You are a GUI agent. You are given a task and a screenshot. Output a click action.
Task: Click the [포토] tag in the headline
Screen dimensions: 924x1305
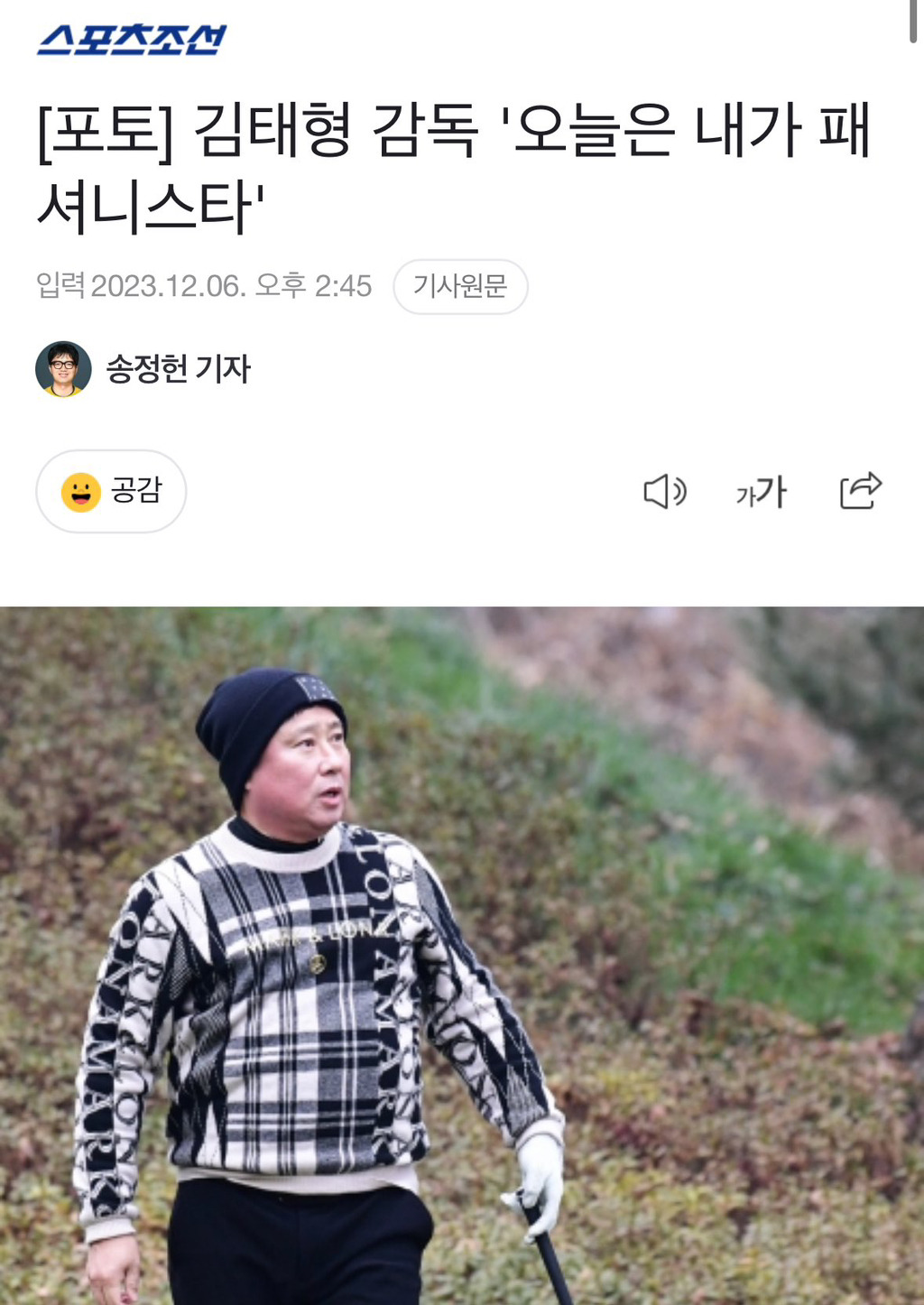106,132
